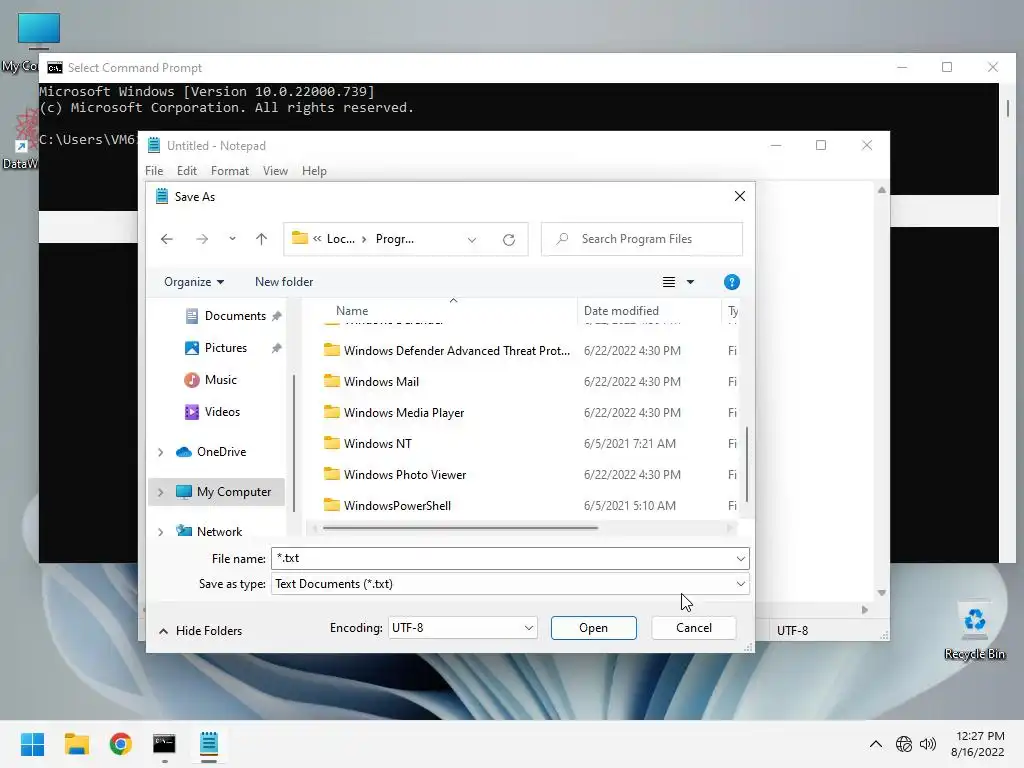Open network status tray icon
Viewport: 1024px width, 768px height.
(904, 744)
